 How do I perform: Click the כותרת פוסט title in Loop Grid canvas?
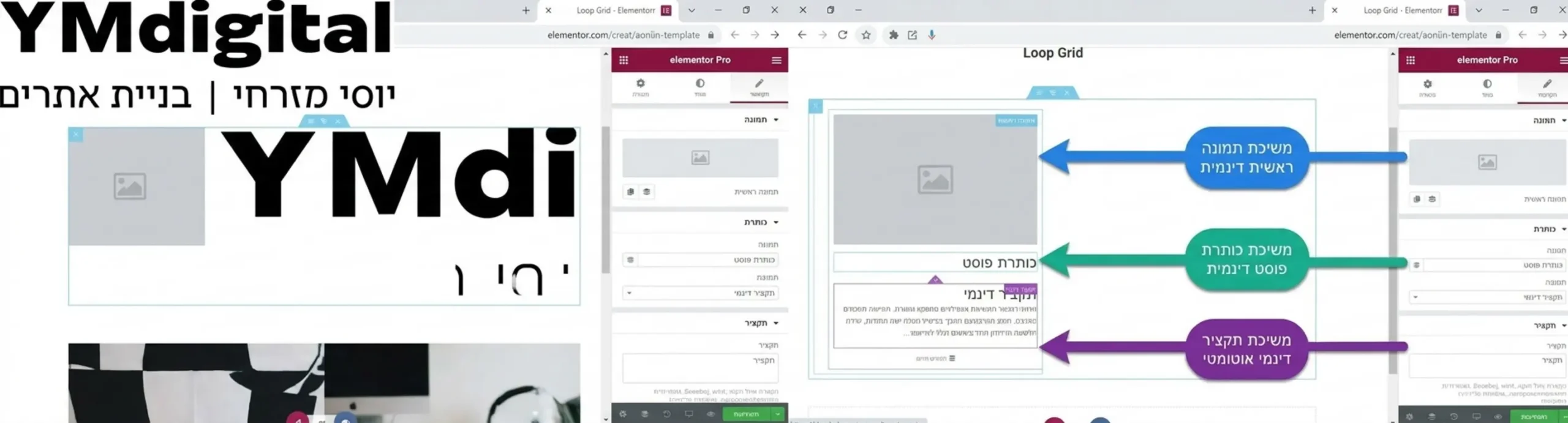click(999, 263)
